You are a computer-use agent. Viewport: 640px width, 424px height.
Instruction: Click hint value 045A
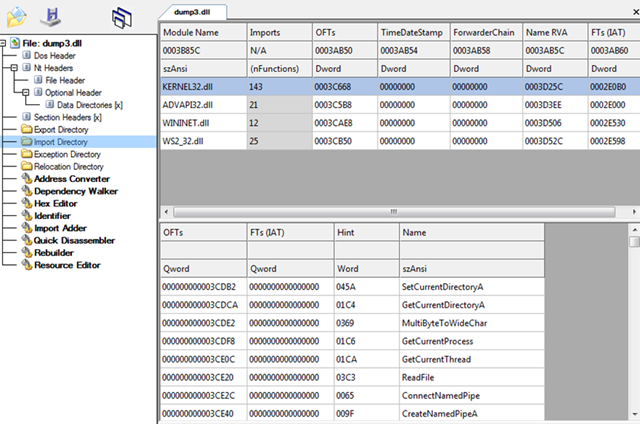click(346, 287)
